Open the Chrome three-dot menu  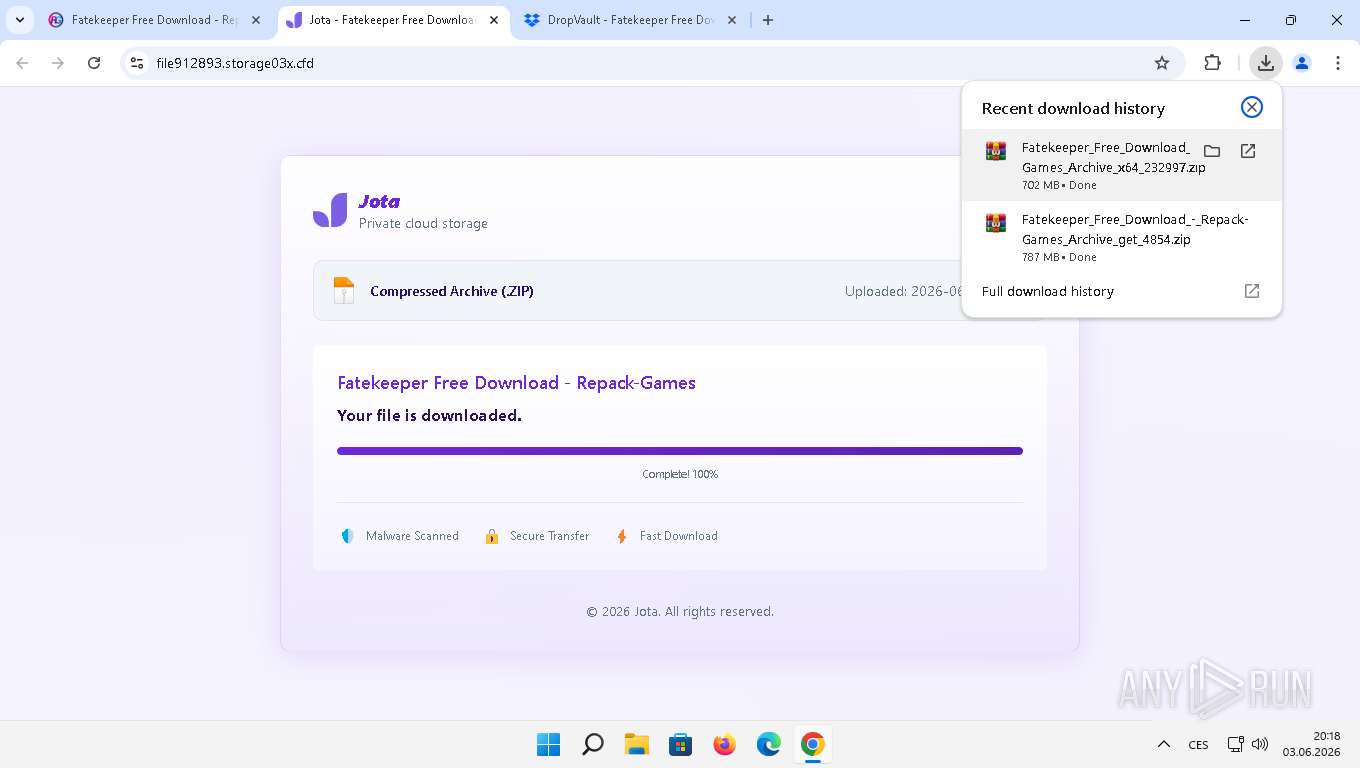point(1338,63)
